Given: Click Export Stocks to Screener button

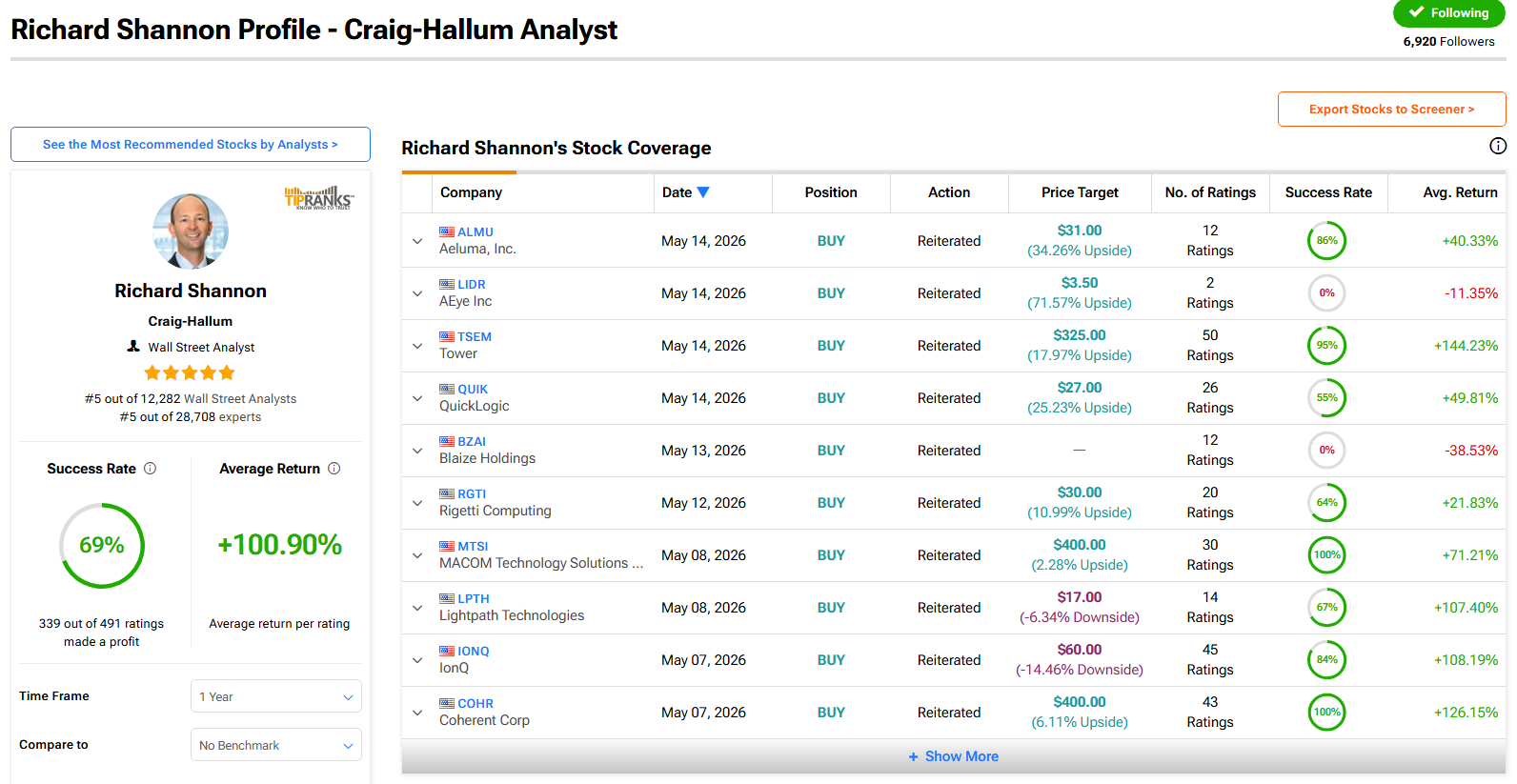Looking at the screenshot, I should click(1391, 110).
